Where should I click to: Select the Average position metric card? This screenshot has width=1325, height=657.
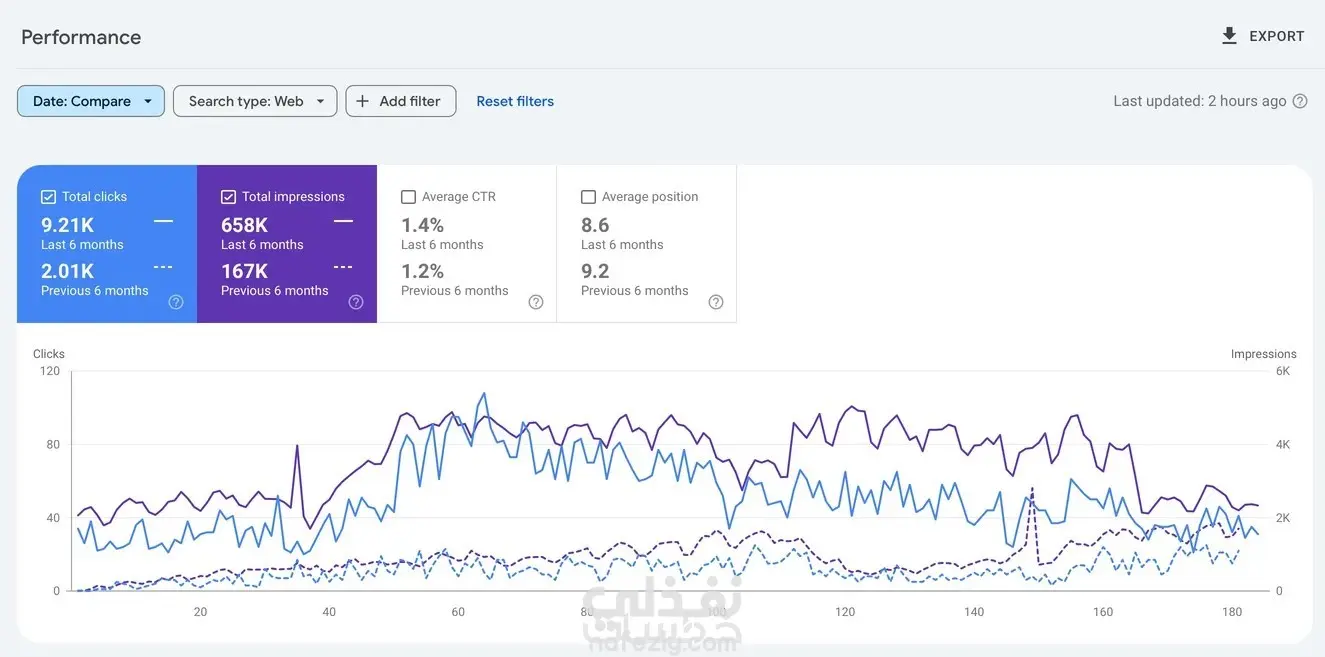pyautogui.click(x=647, y=244)
